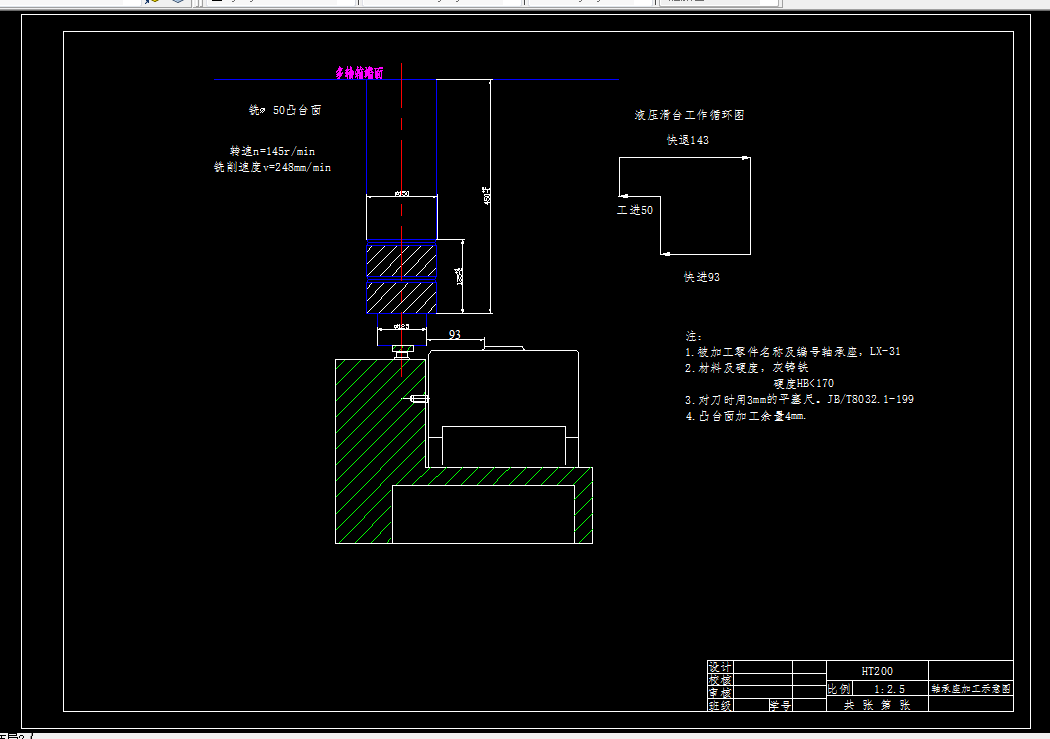This screenshot has height=739, width=1050.
Task: Select the 共 张 第 张 text
Action: pos(877,705)
